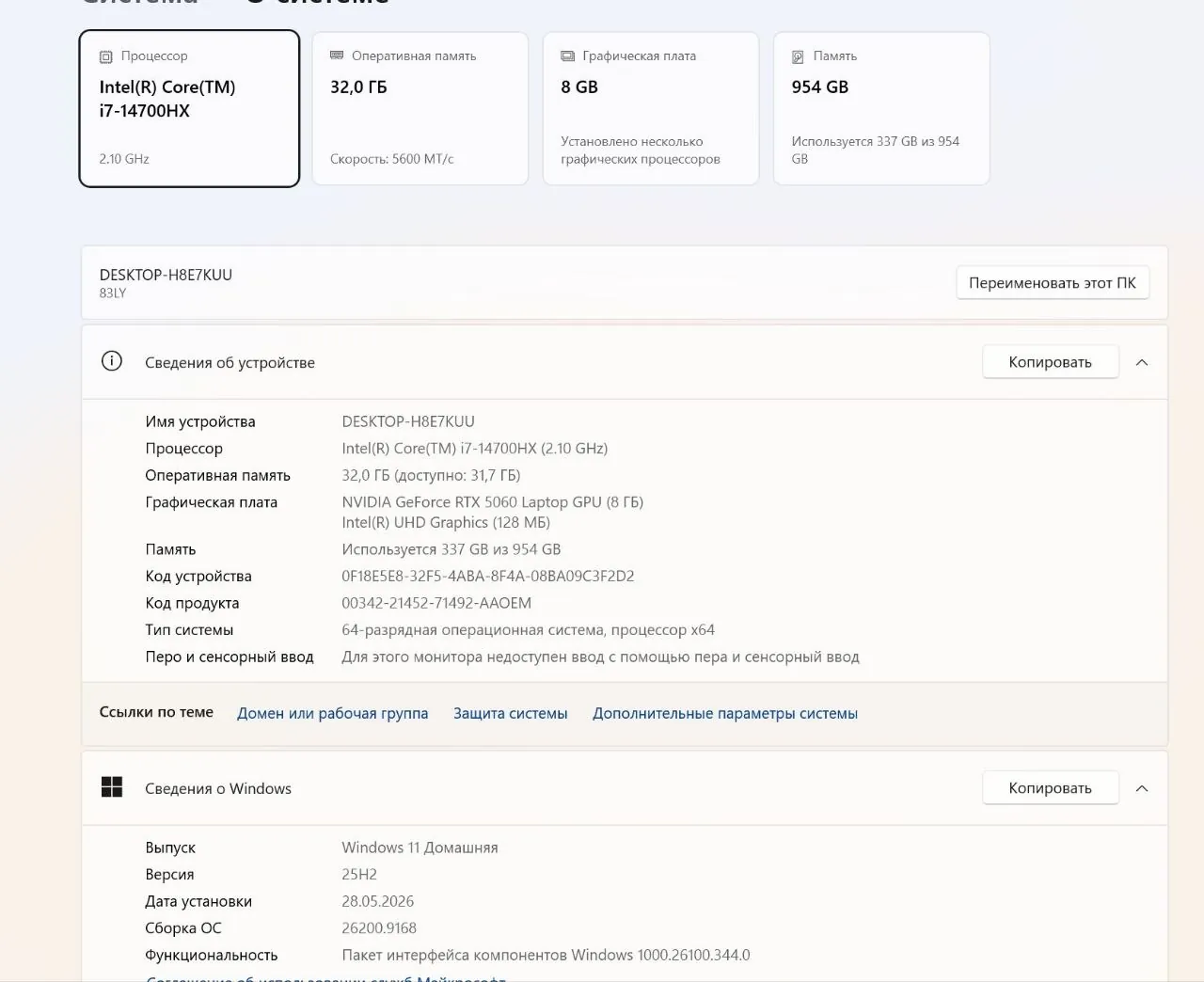Select the 8 GB graphics card tile
The height and width of the screenshot is (982, 1204).
651,109
